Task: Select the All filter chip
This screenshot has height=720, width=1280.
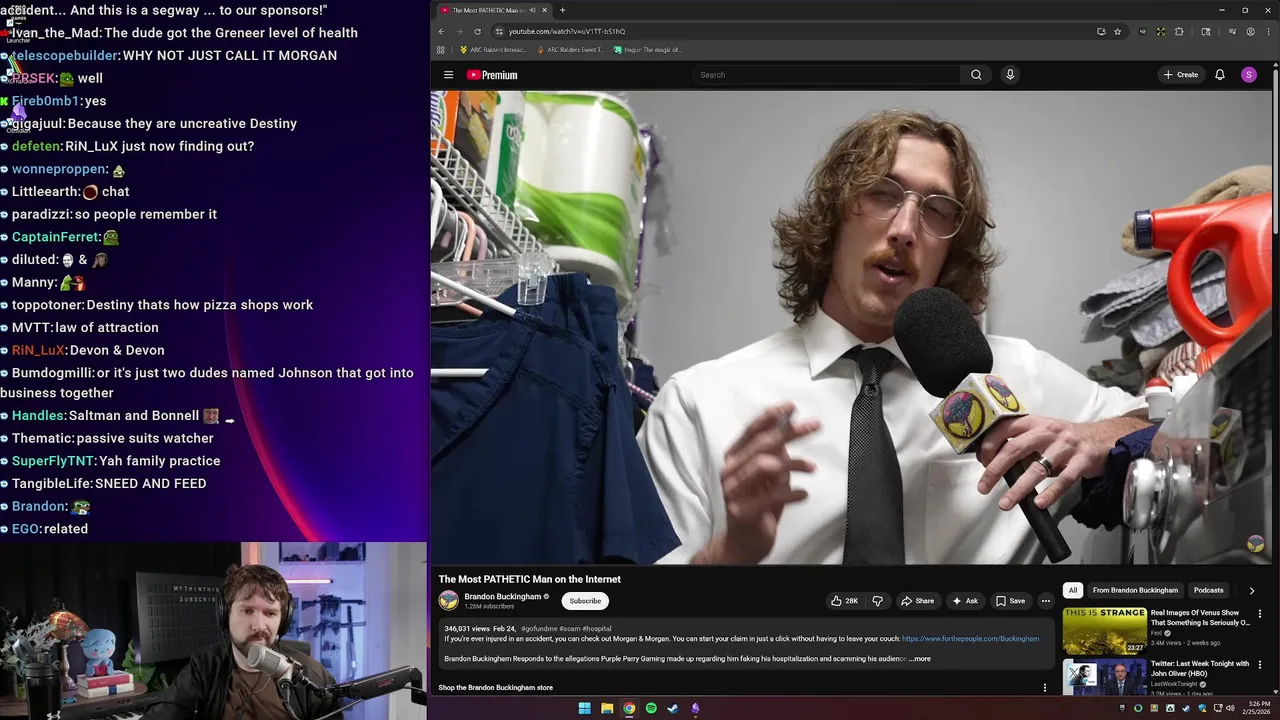Action: (x=1072, y=590)
